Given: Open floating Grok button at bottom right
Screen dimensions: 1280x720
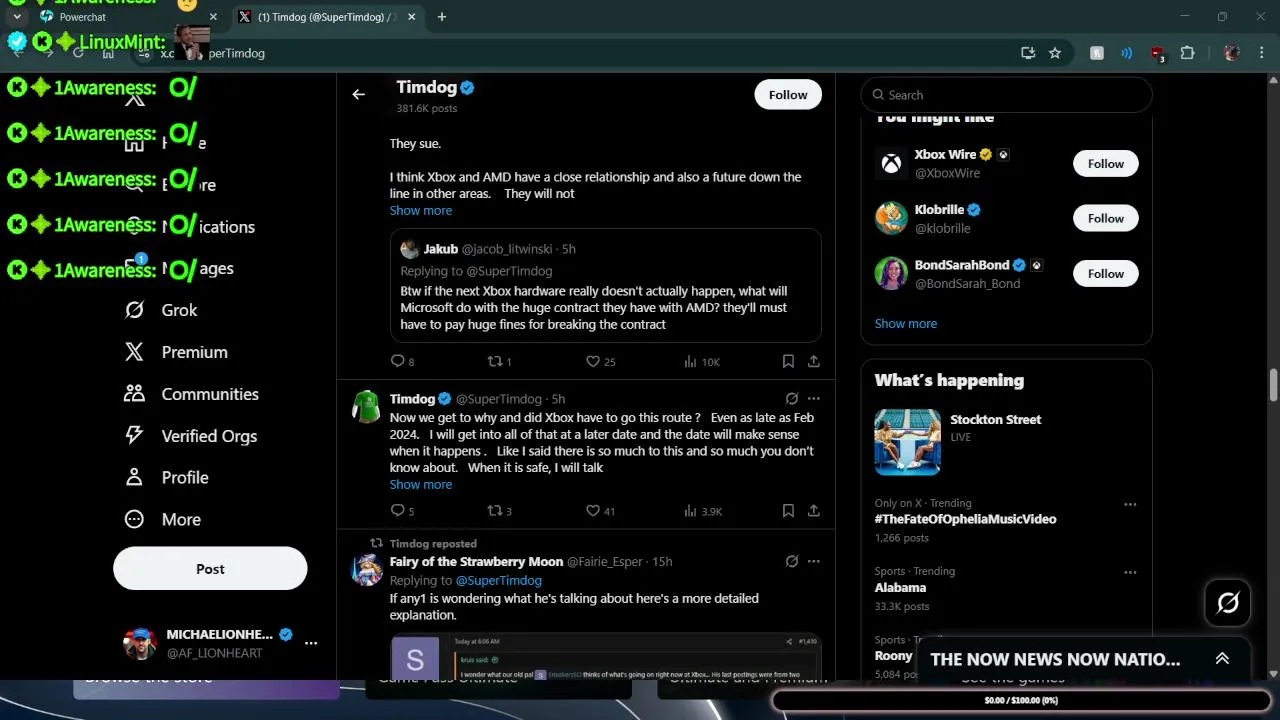Looking at the screenshot, I should pyautogui.click(x=1228, y=602).
